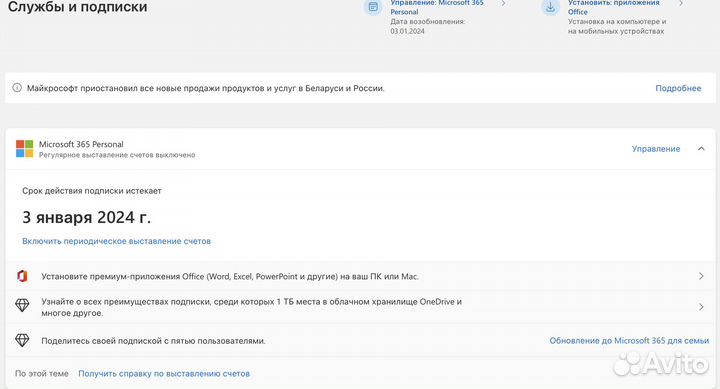Open chevron on install Office apps row

pyautogui.click(x=701, y=276)
